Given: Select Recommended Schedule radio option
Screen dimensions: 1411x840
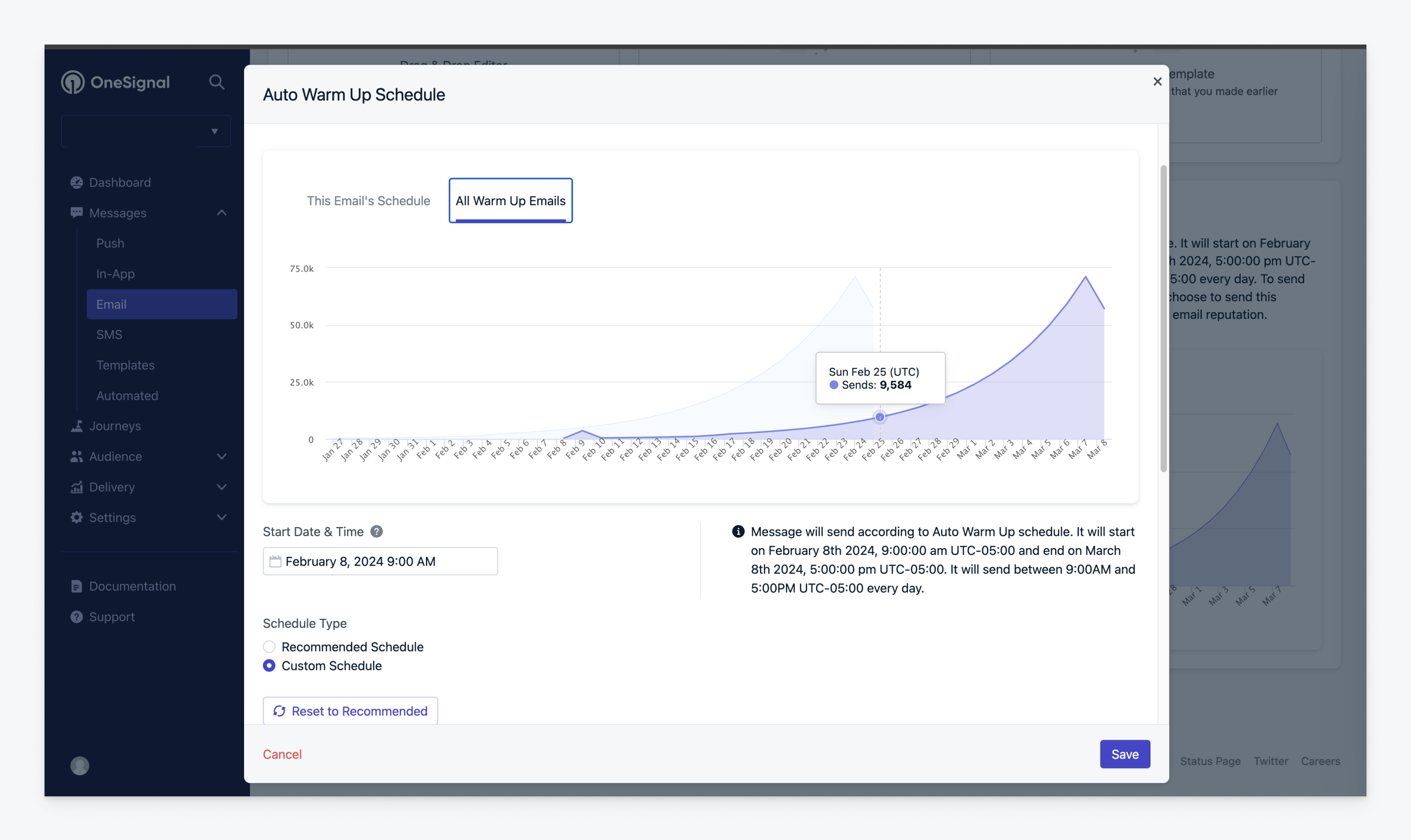Looking at the screenshot, I should 269,646.
